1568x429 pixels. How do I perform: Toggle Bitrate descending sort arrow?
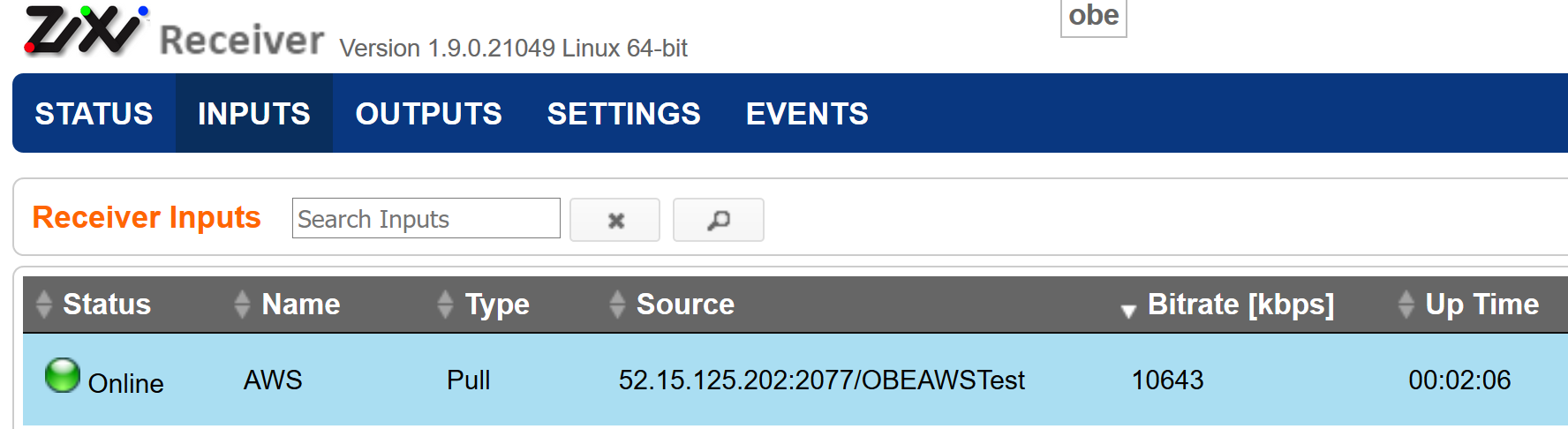point(1128,311)
